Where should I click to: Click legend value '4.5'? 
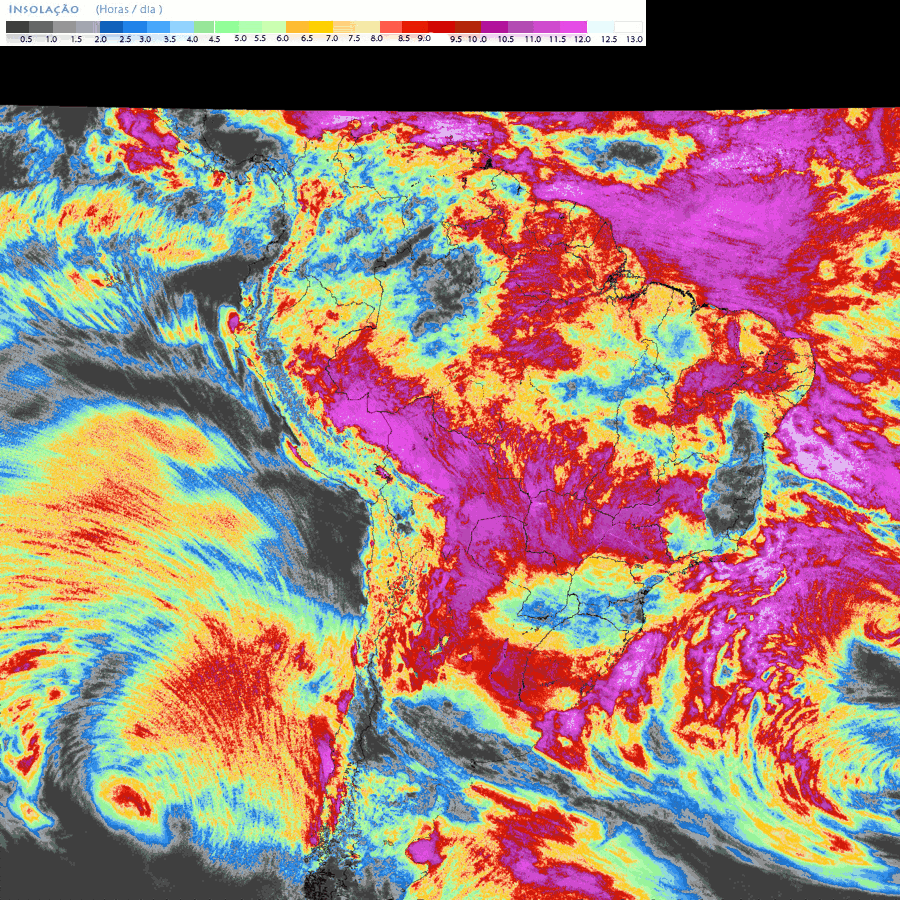[x=214, y=39]
